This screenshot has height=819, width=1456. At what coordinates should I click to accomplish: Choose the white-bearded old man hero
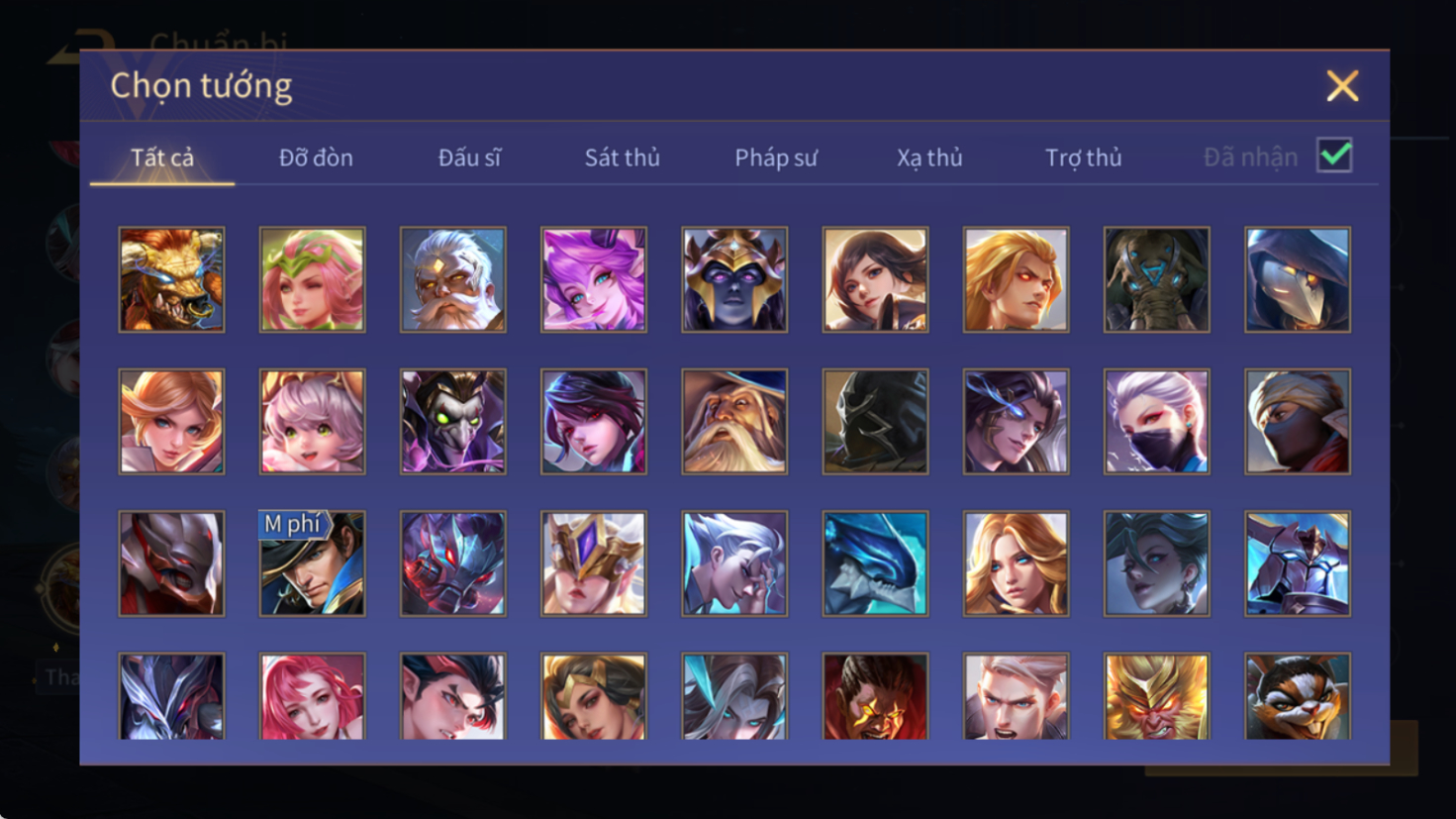tap(452, 279)
